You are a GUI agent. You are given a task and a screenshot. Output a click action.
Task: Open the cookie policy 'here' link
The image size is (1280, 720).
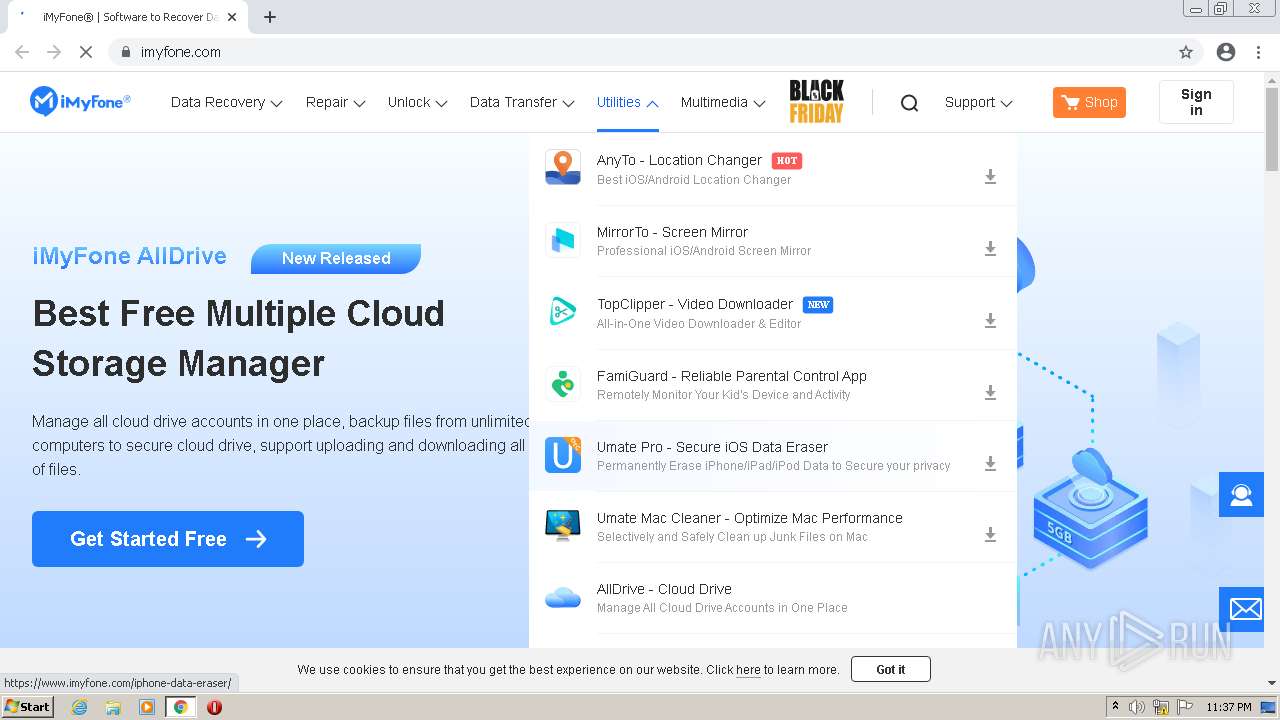(748, 670)
